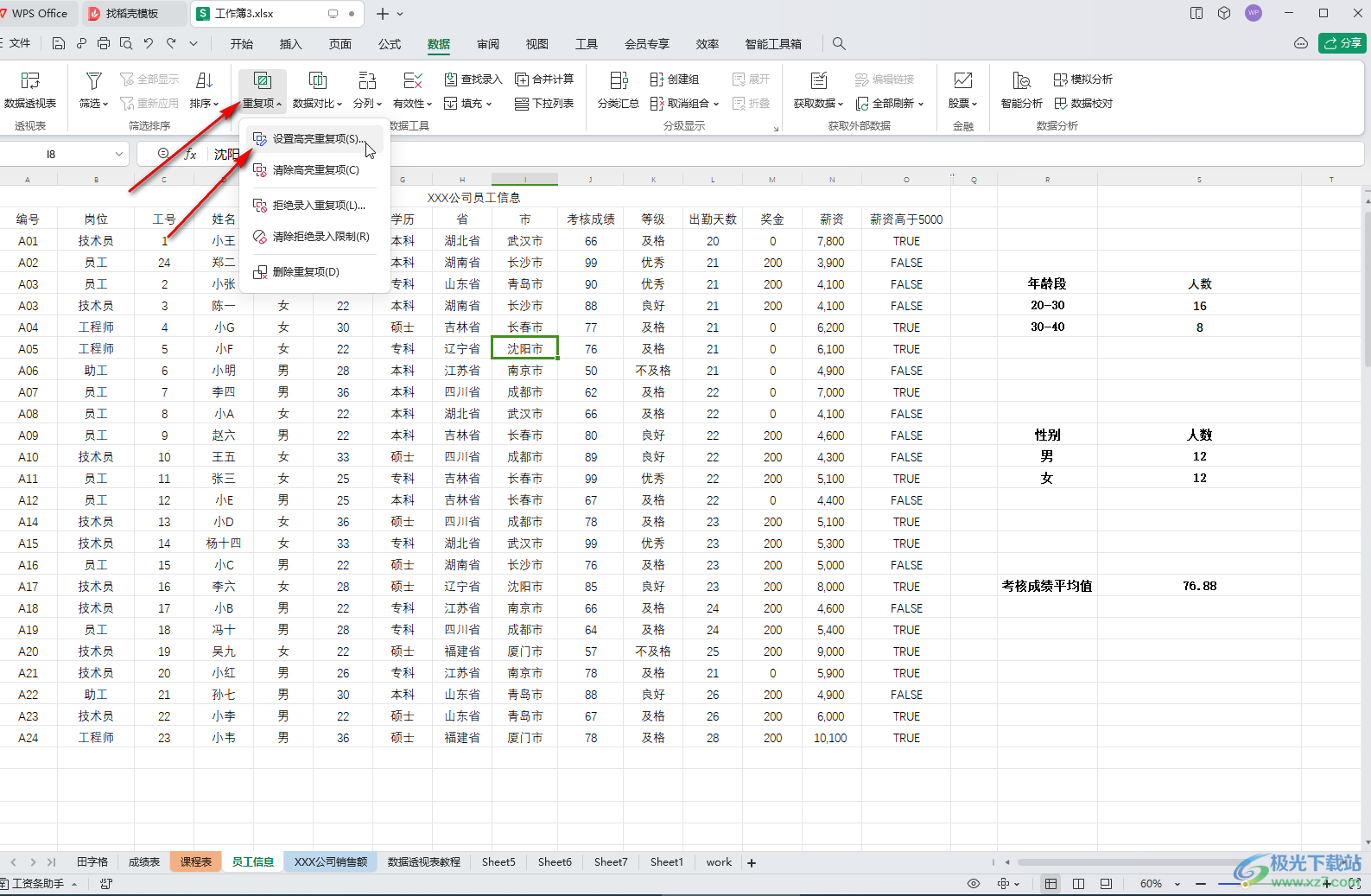
Task: Click the Print Preview icon in quick toolbar
Action: tap(126, 43)
